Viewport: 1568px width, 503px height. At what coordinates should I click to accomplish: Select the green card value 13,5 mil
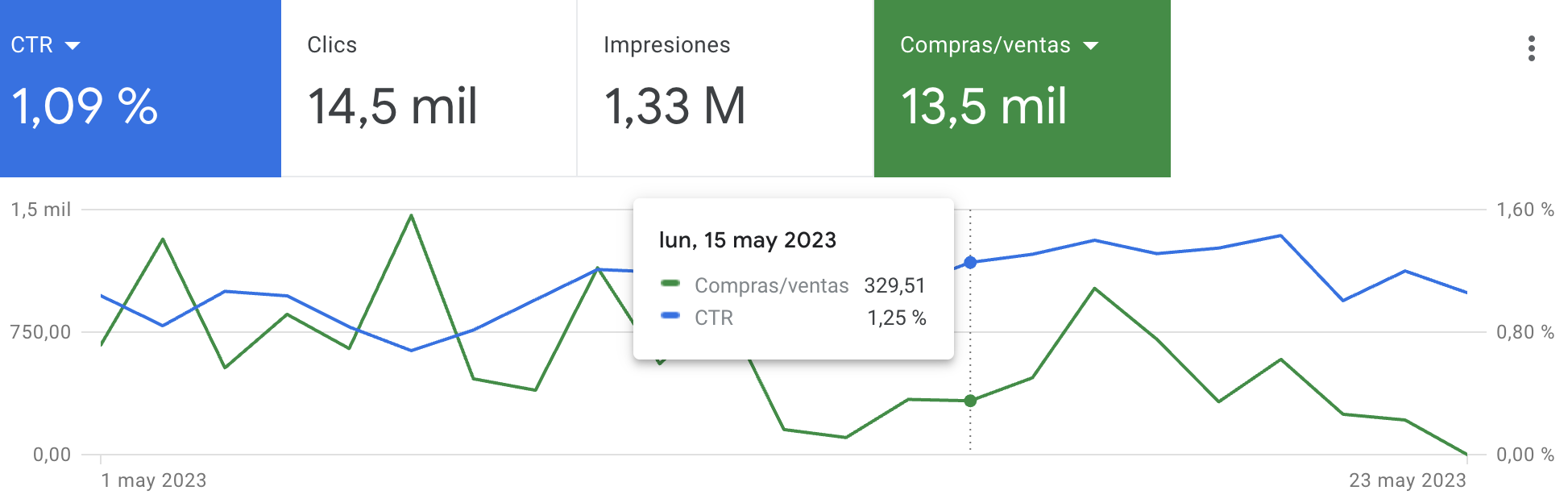click(984, 106)
